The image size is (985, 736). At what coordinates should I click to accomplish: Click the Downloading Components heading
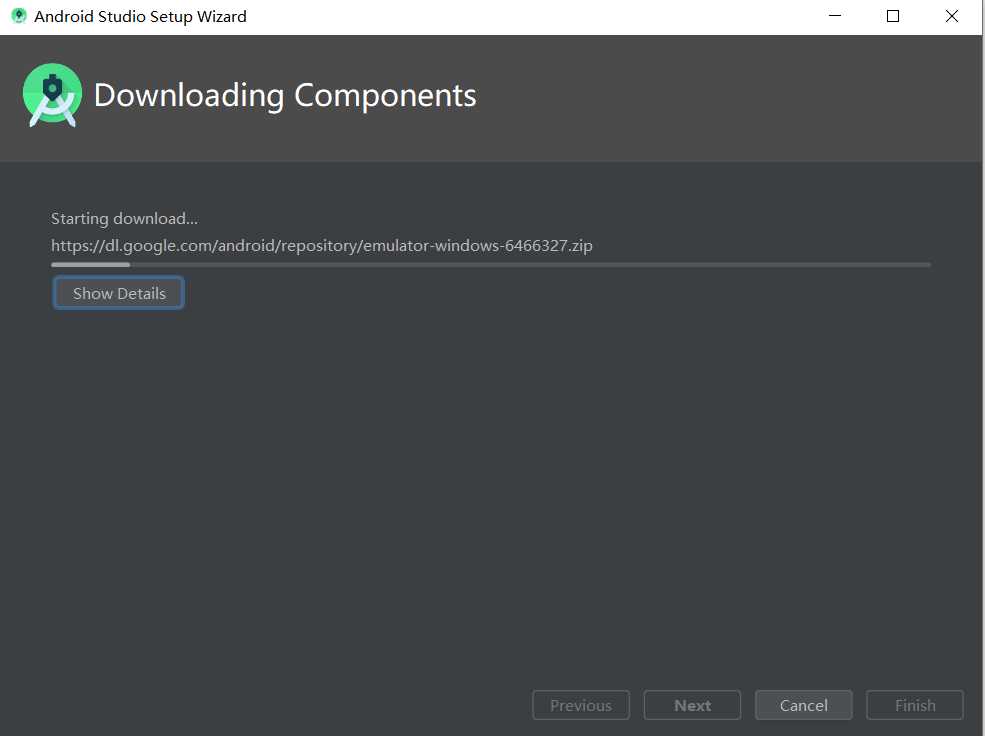pos(285,95)
